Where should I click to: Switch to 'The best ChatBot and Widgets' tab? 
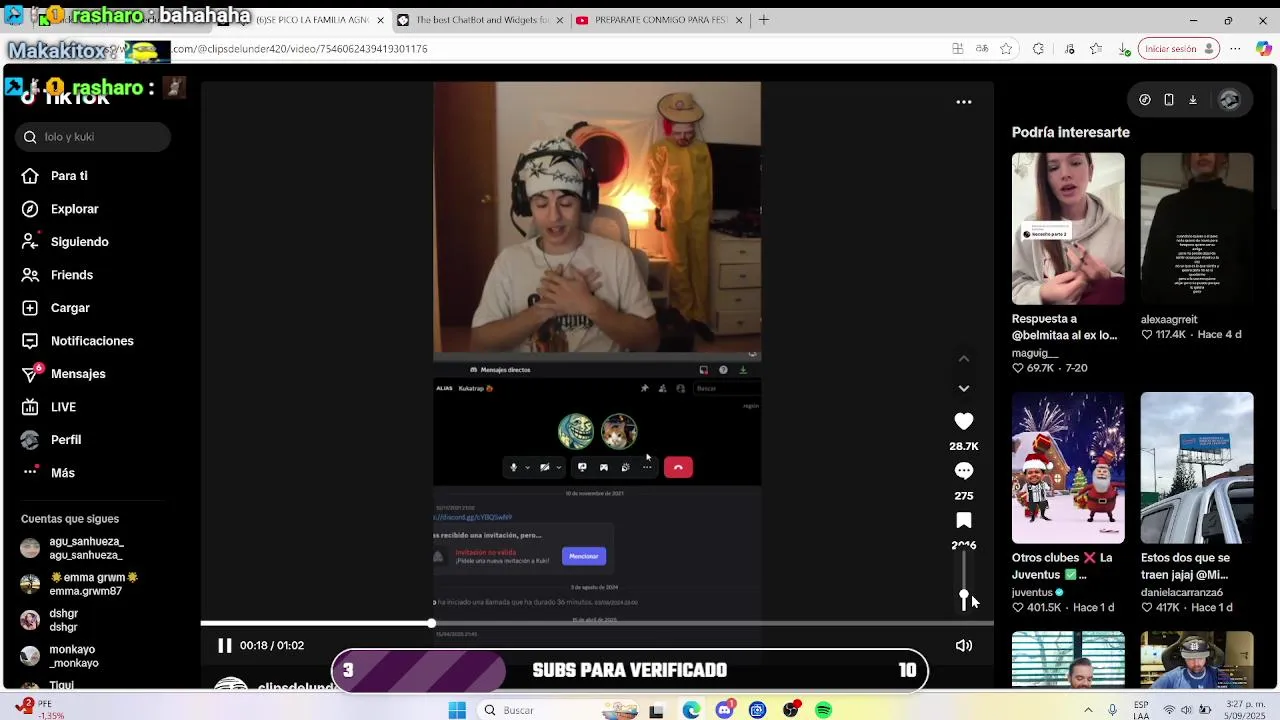481,20
